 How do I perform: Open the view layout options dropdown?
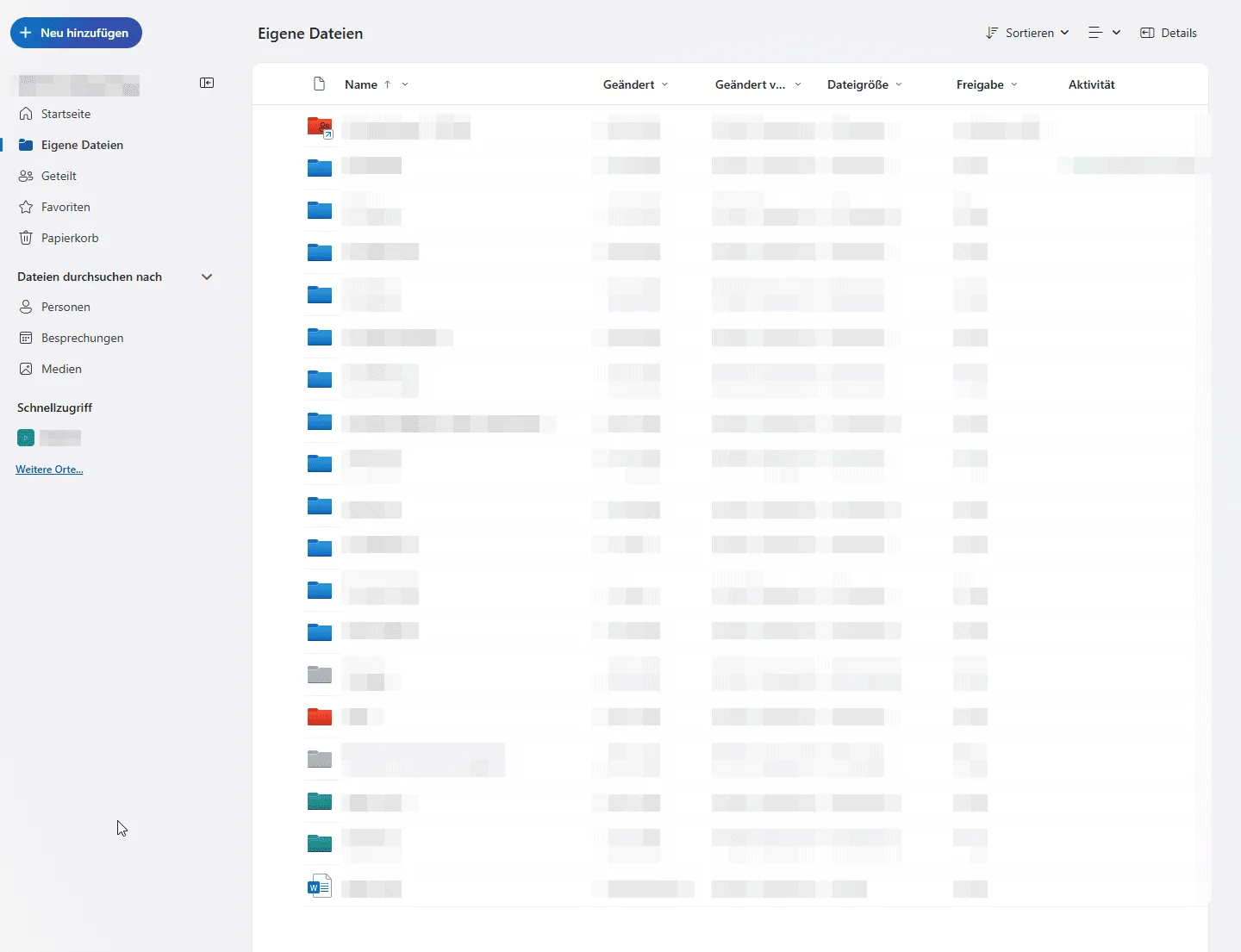1104,33
